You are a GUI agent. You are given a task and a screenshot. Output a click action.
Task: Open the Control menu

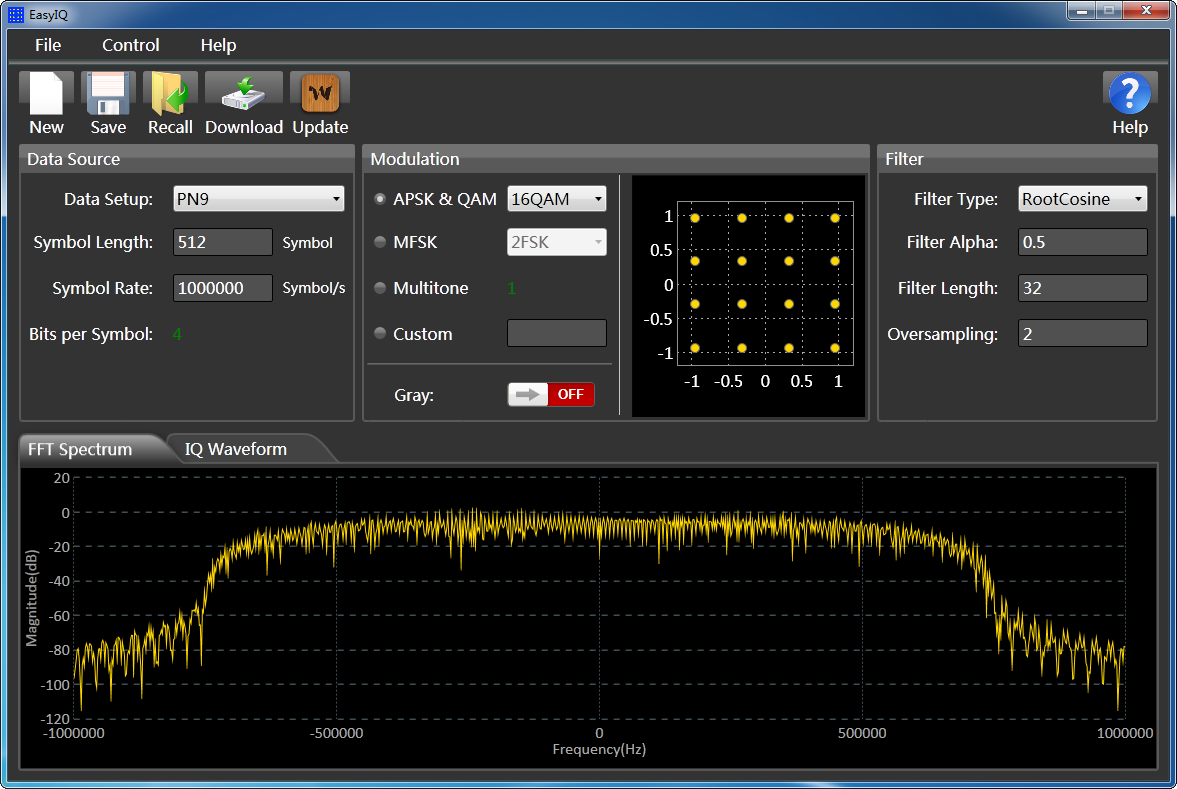pos(131,45)
